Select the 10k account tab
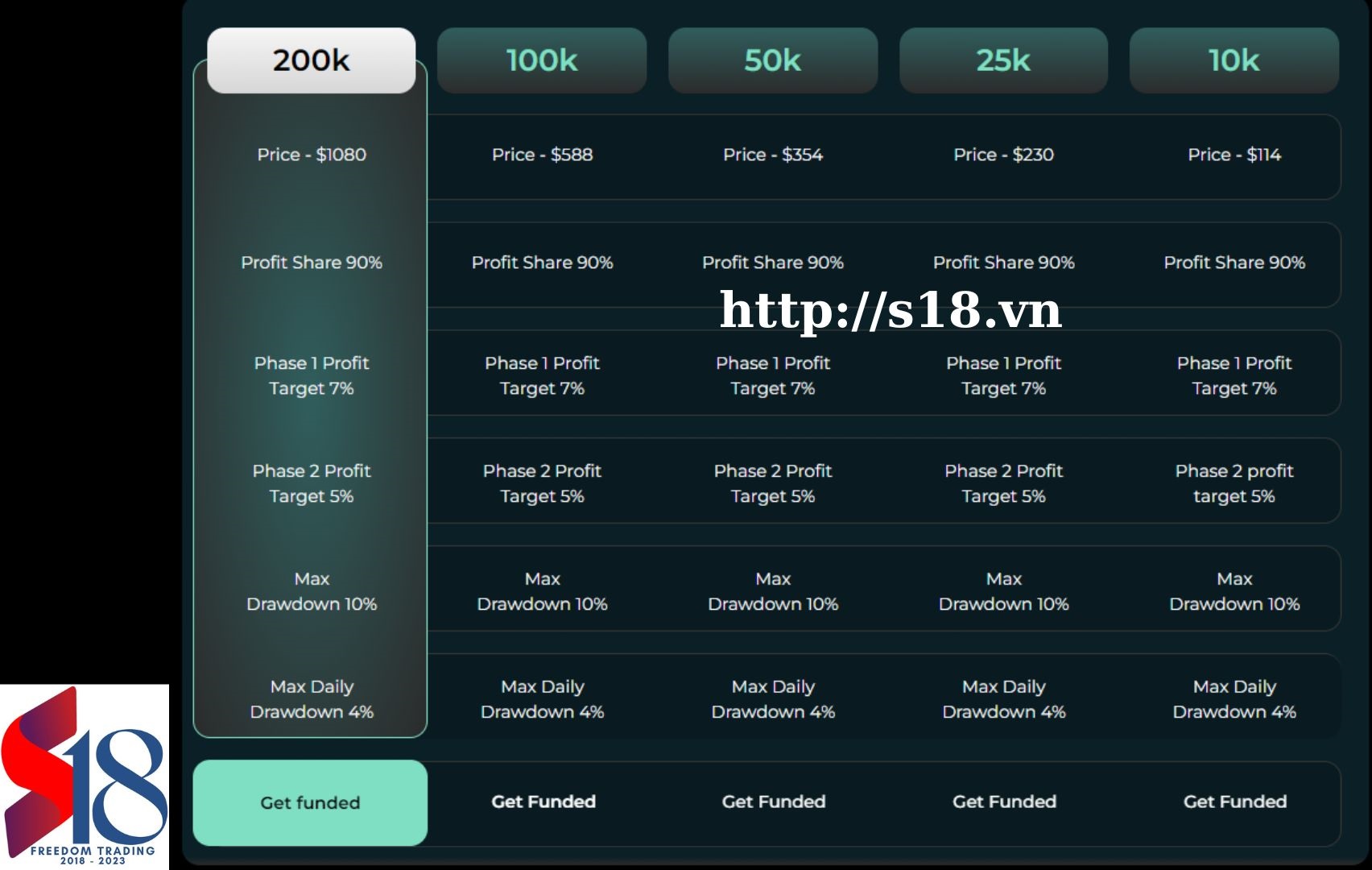 (x=1234, y=60)
